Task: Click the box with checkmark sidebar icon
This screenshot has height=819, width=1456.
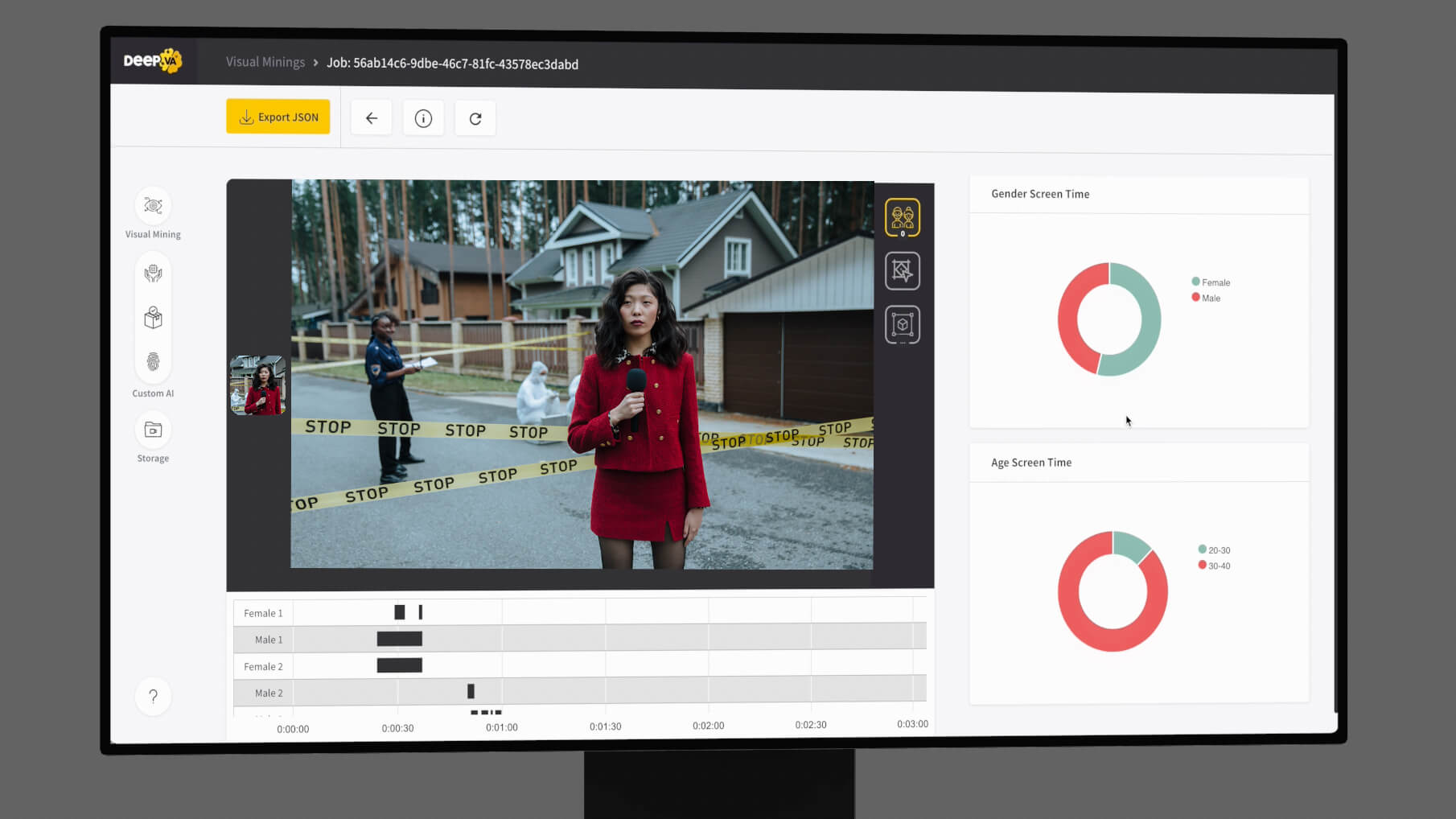Action: click(153, 319)
